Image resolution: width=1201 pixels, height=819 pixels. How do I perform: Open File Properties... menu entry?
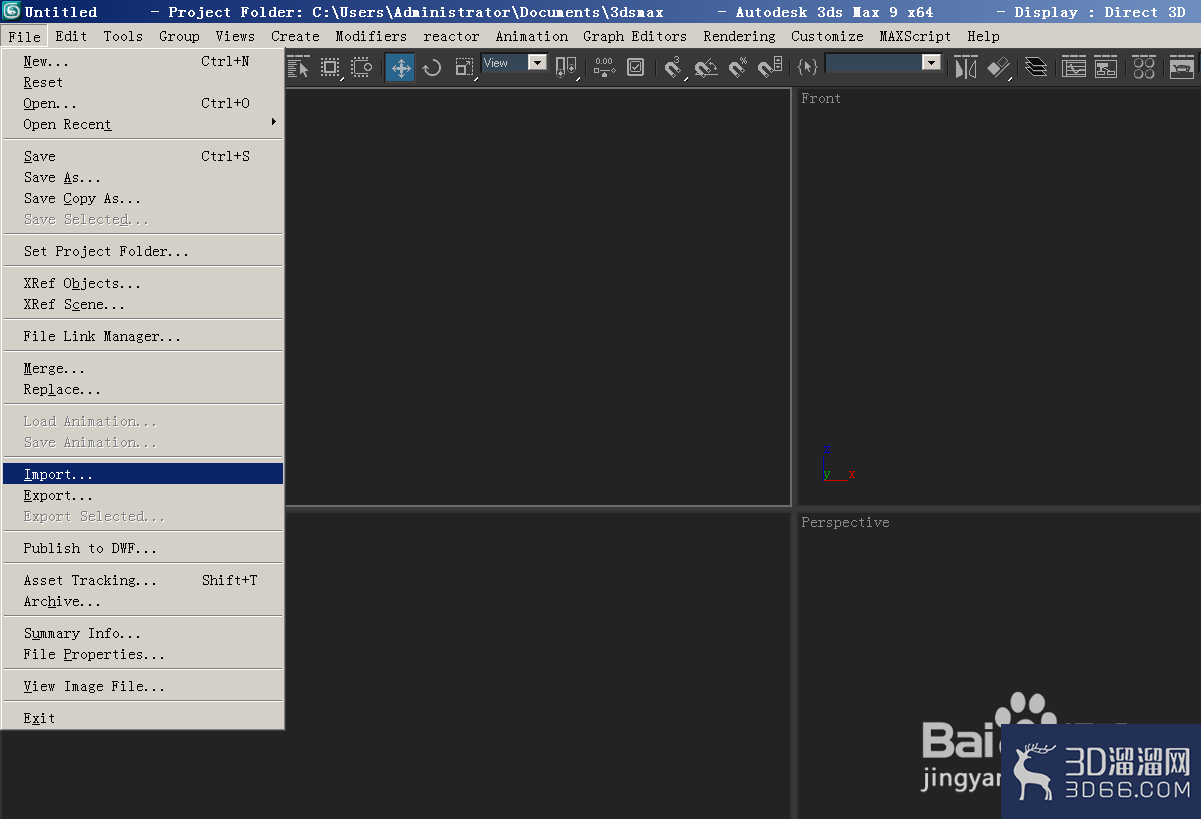142,654
